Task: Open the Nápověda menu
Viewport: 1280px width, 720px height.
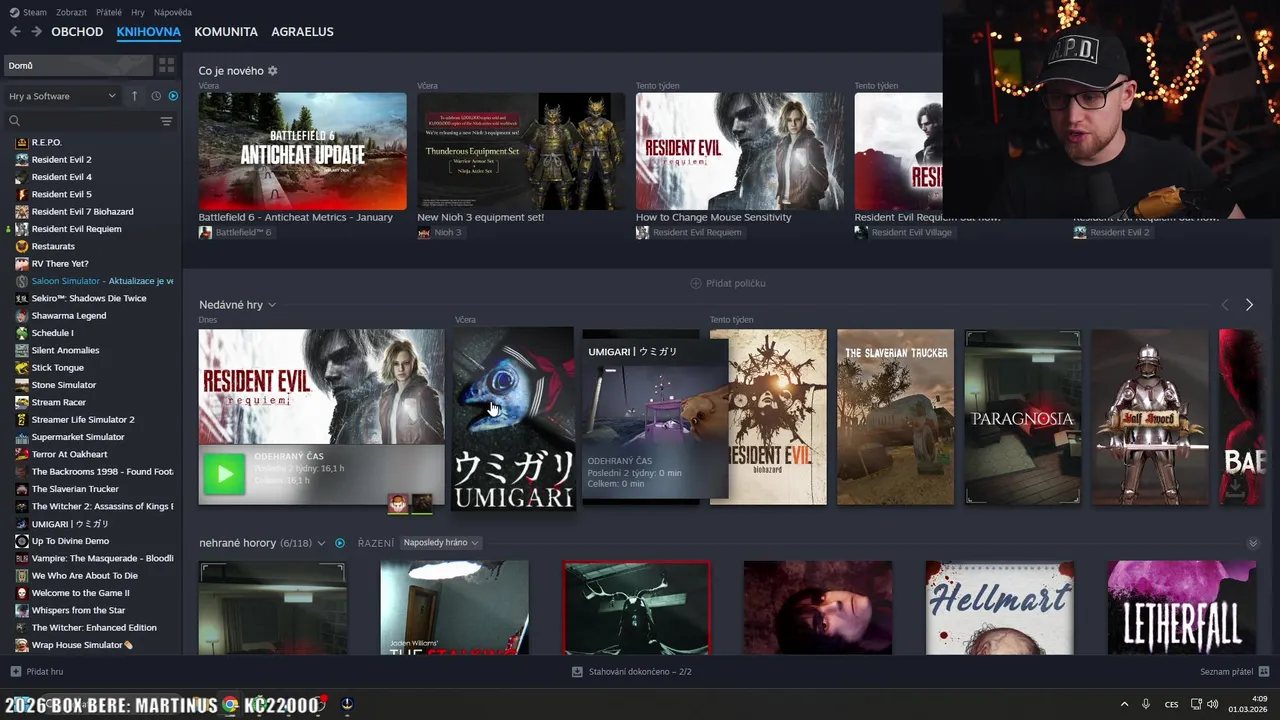Action: point(173,12)
